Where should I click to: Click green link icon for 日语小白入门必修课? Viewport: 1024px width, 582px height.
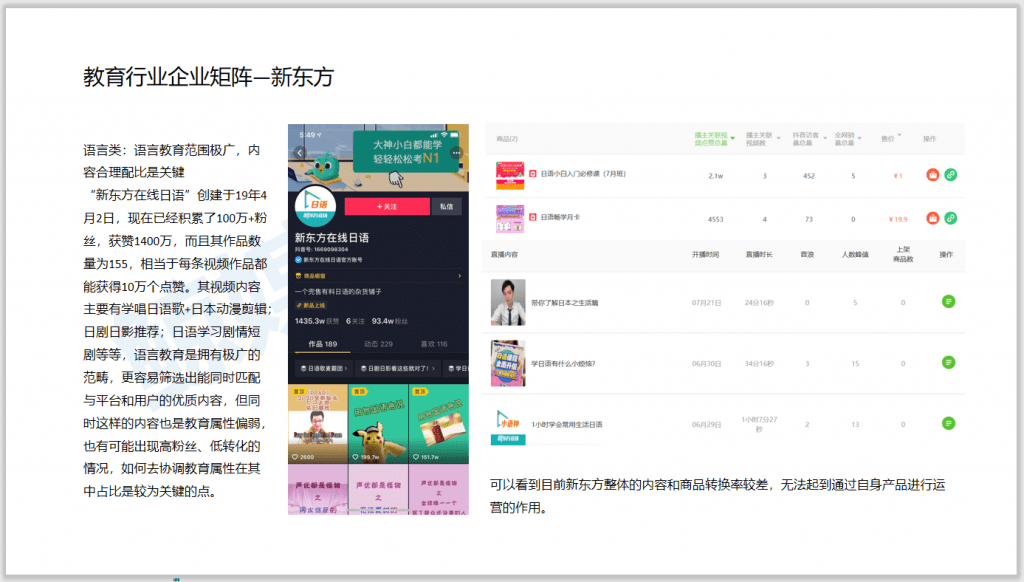tap(951, 175)
